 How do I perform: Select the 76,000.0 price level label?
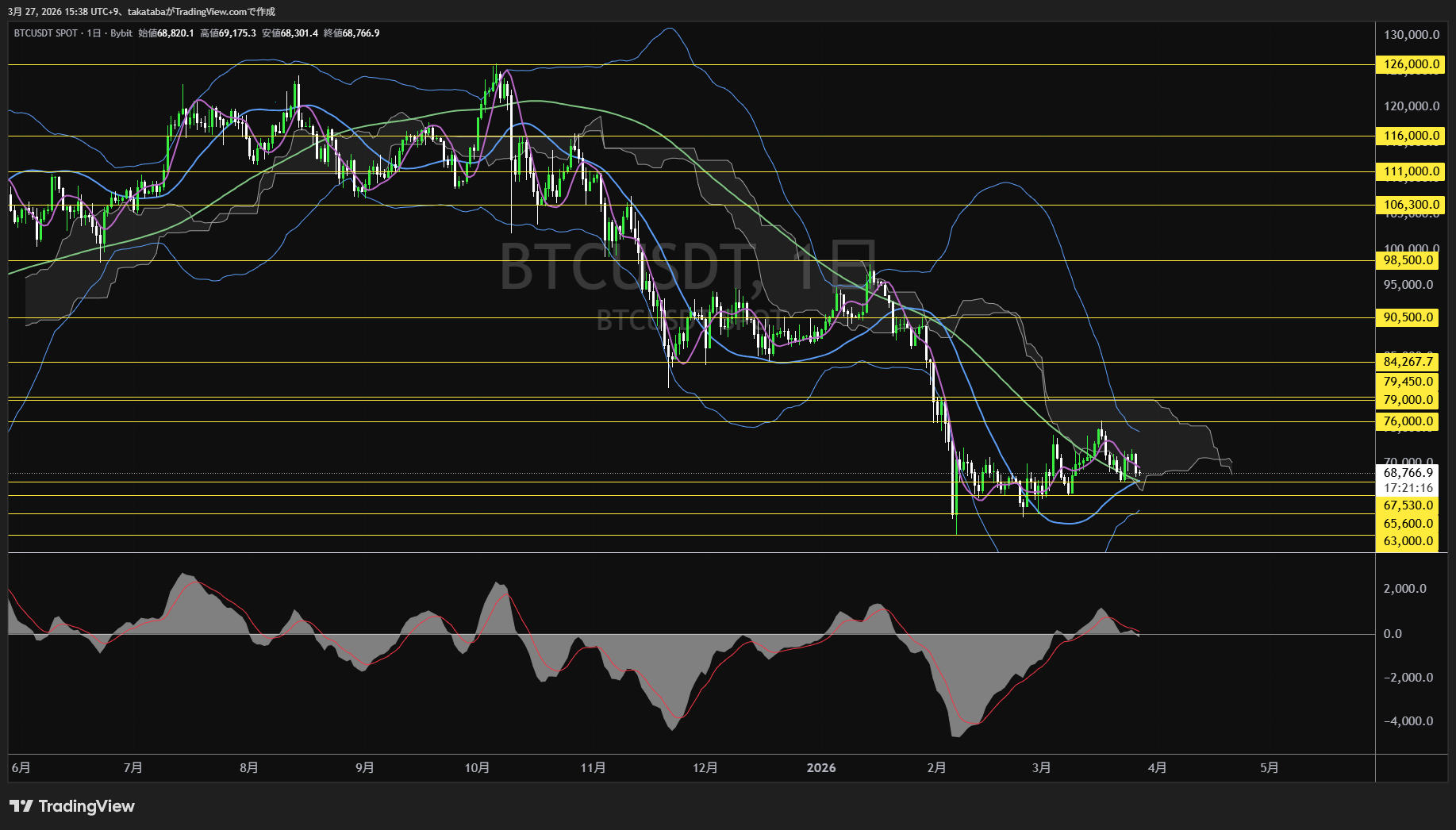[1408, 421]
